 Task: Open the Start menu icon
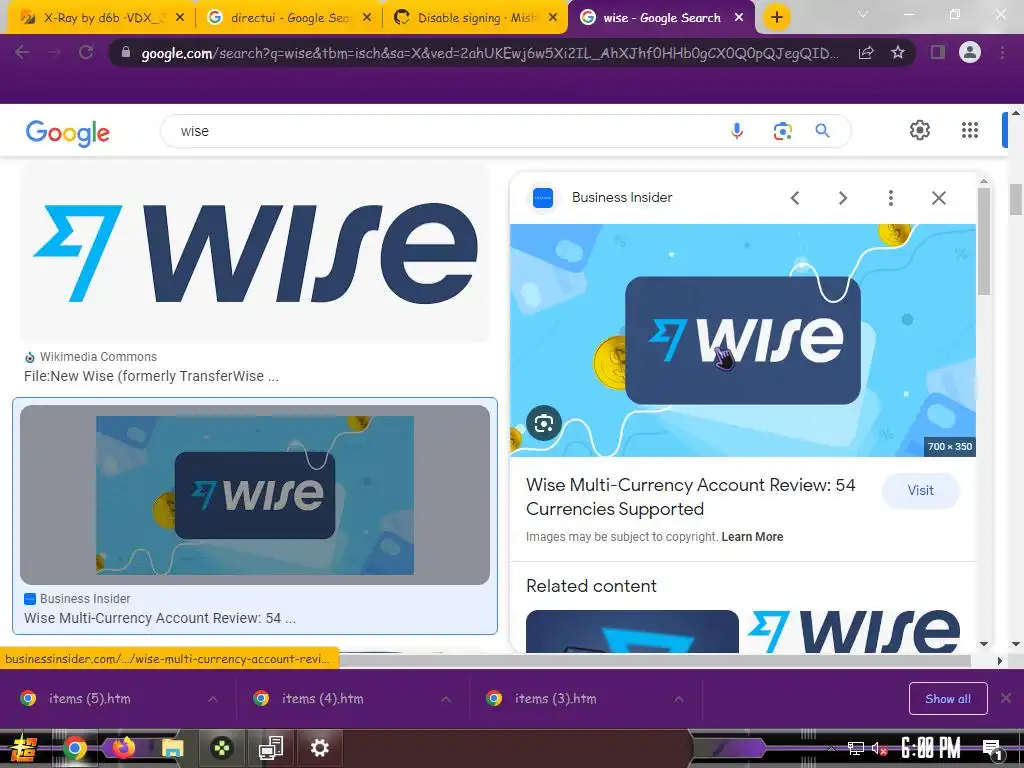click(x=24, y=748)
